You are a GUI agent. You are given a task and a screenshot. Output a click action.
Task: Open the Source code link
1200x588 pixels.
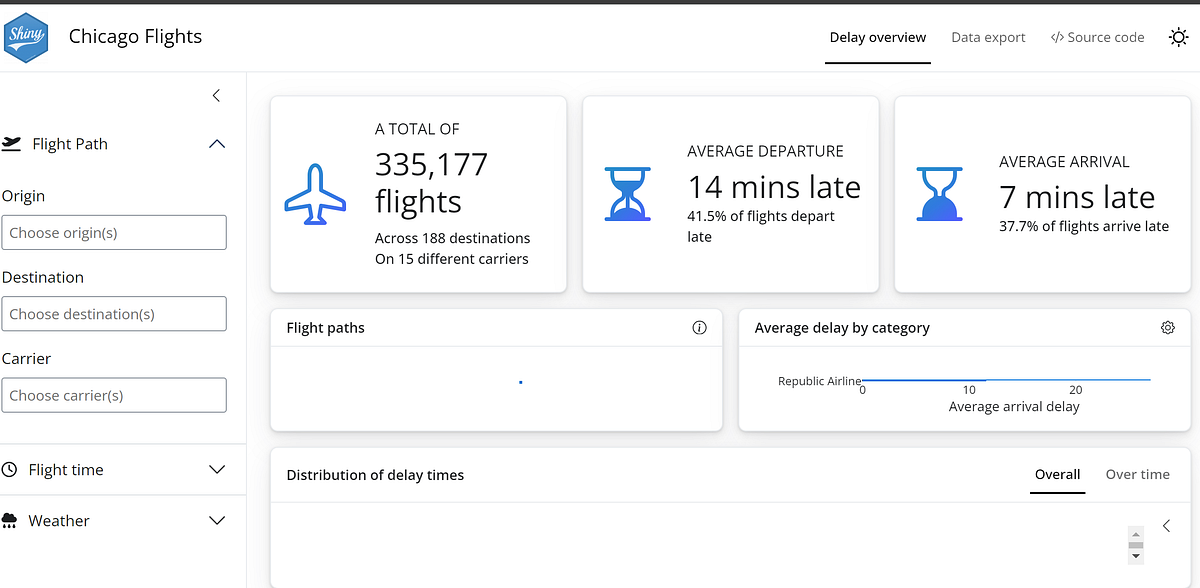tap(1097, 37)
